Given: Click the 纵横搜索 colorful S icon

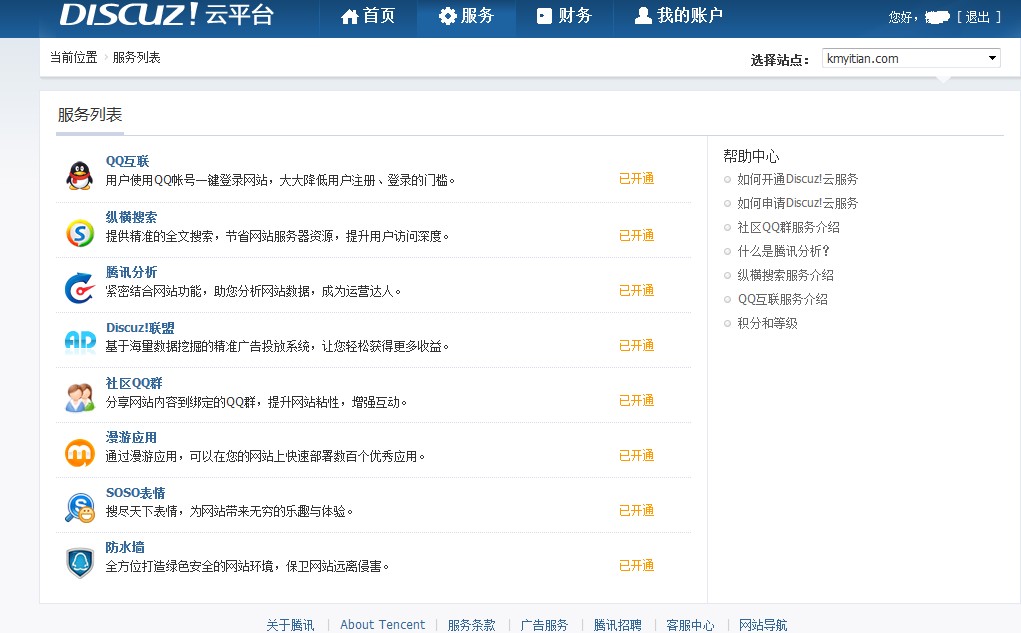Looking at the screenshot, I should [x=80, y=233].
